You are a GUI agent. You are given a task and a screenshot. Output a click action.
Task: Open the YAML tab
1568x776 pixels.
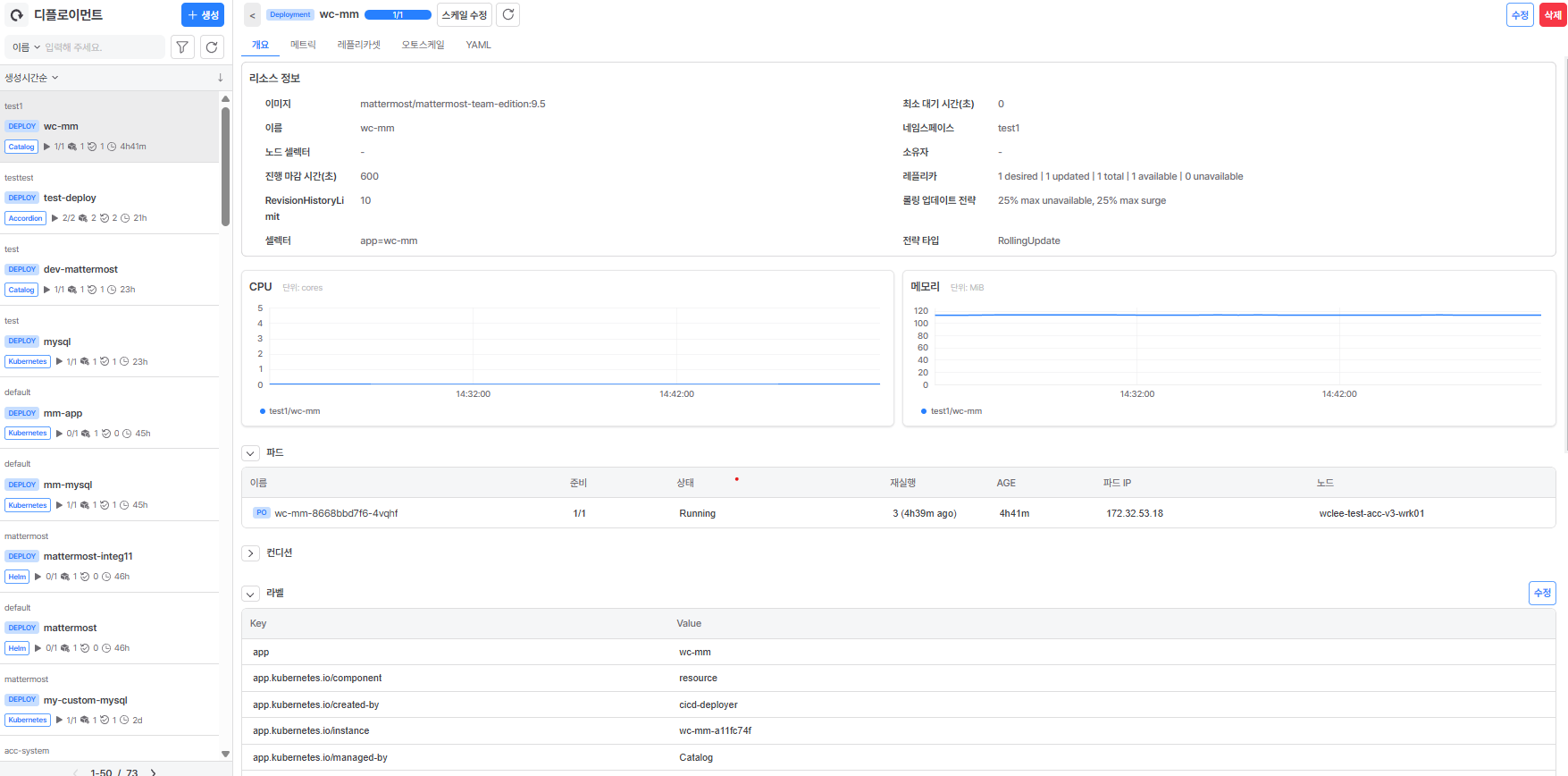478,45
